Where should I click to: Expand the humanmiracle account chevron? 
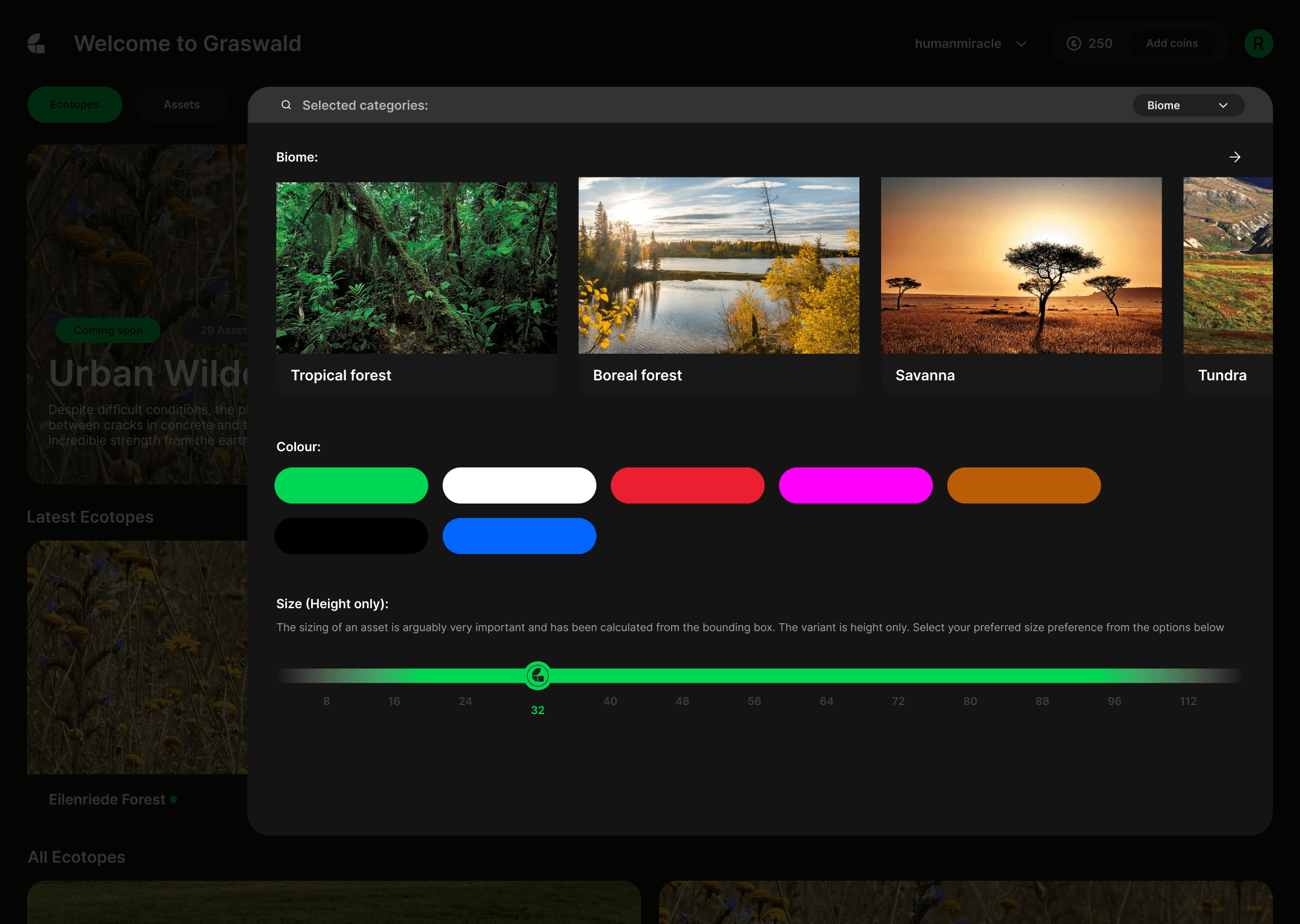(x=1021, y=44)
